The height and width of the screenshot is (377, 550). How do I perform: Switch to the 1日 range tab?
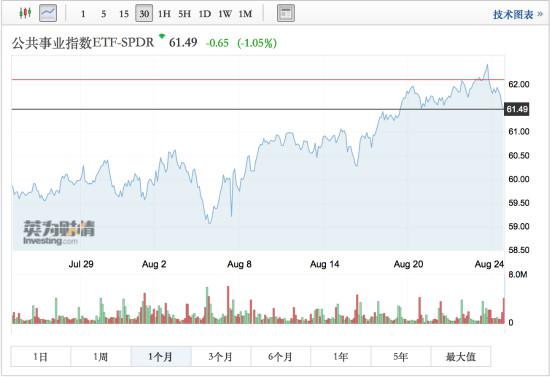point(41,357)
